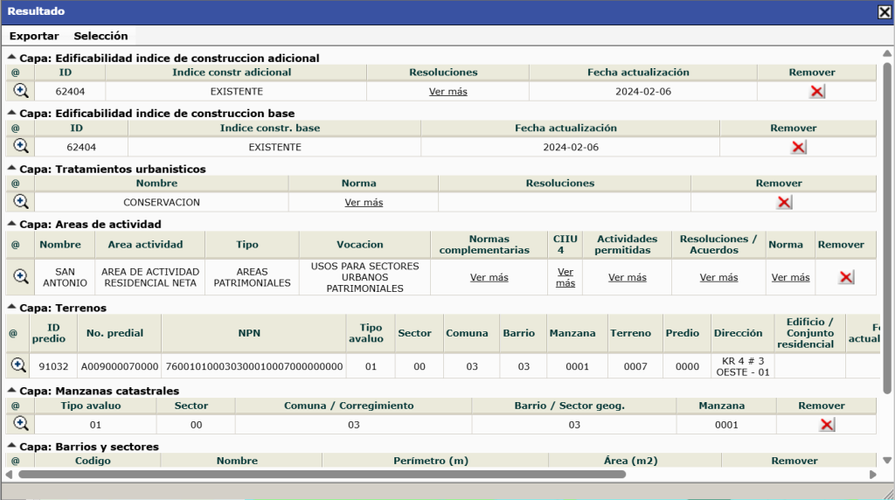Select the NPN value 760010100030300010007000000000

[x=254, y=366]
